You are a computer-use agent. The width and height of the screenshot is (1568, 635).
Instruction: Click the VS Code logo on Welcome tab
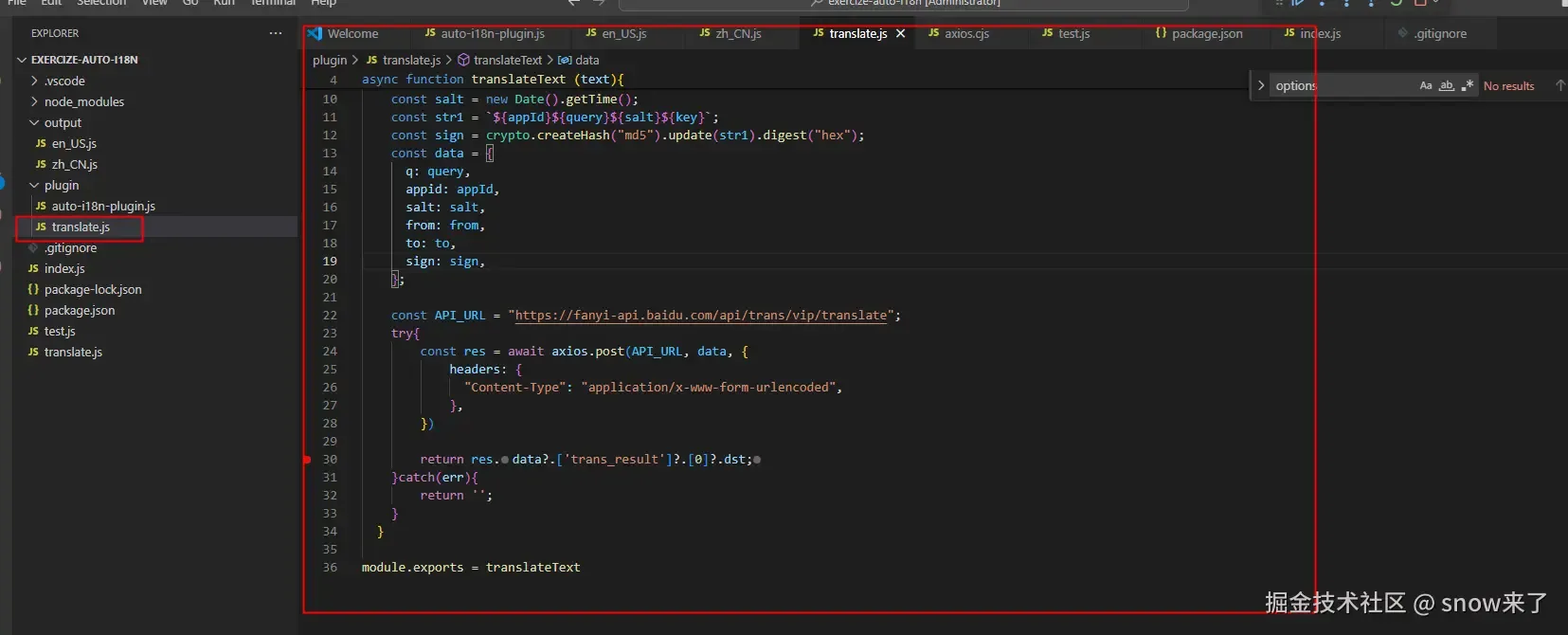coord(315,33)
